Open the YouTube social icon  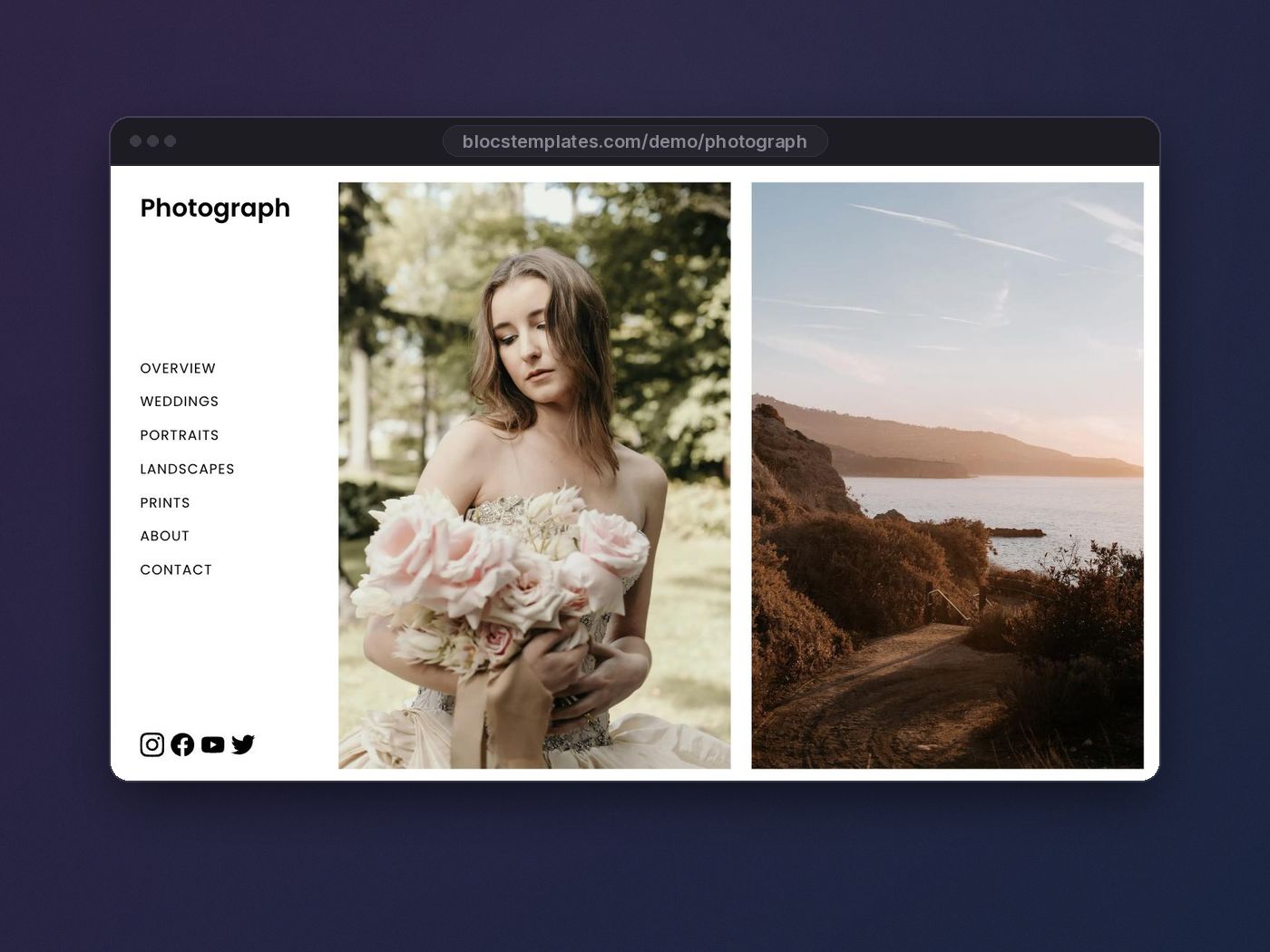click(212, 744)
